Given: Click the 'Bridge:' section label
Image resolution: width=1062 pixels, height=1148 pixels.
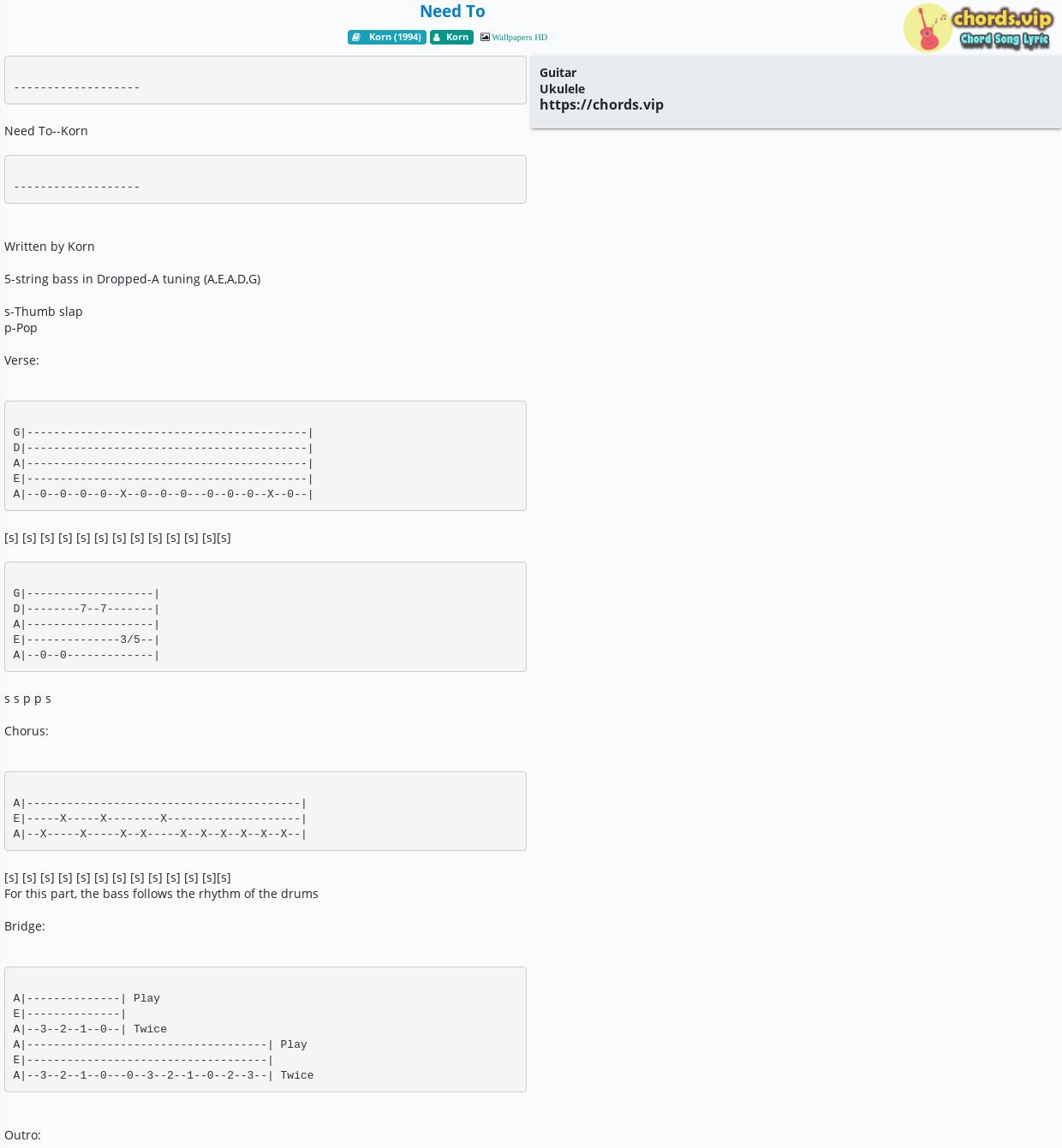Looking at the screenshot, I should 25,926.
